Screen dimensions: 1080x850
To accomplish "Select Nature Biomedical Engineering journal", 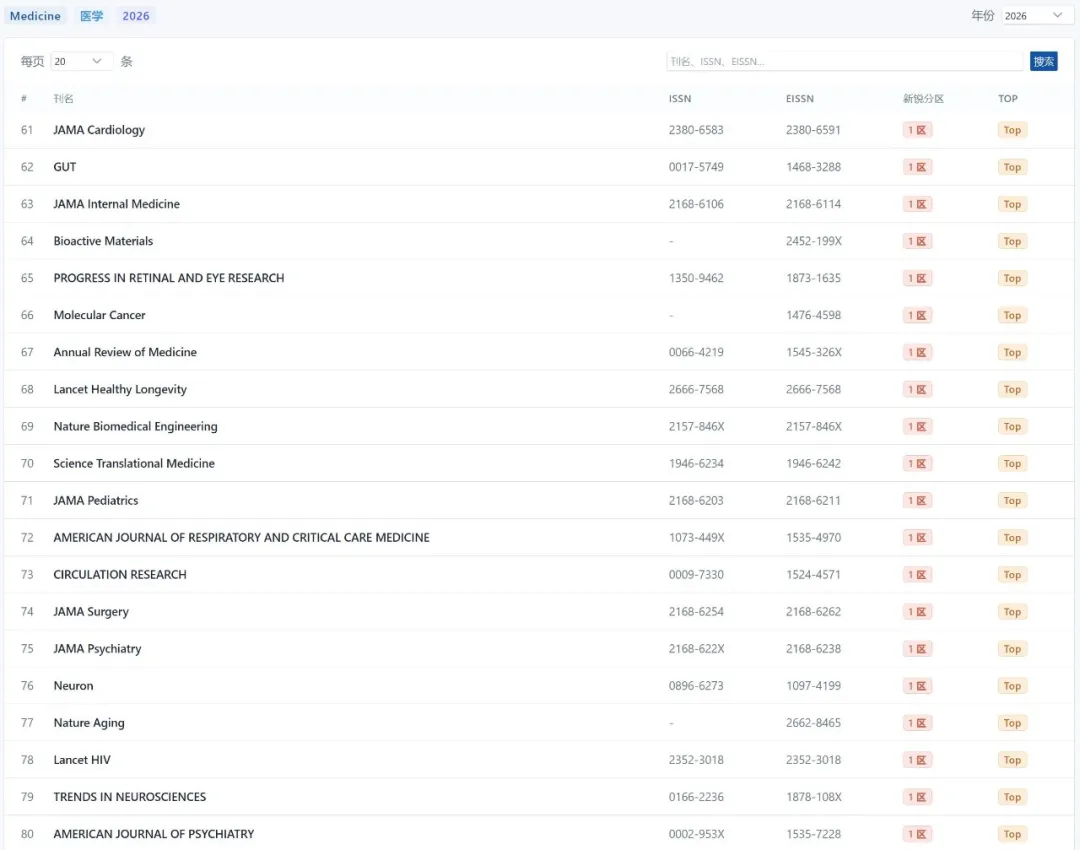I will tap(135, 426).
